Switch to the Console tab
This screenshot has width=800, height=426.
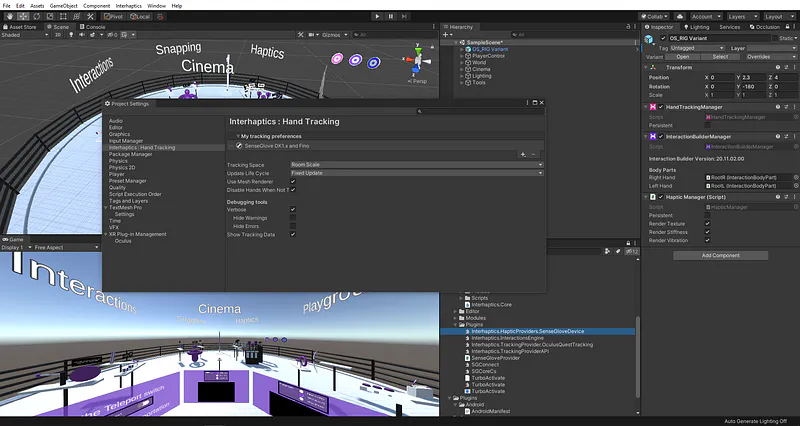click(92, 27)
